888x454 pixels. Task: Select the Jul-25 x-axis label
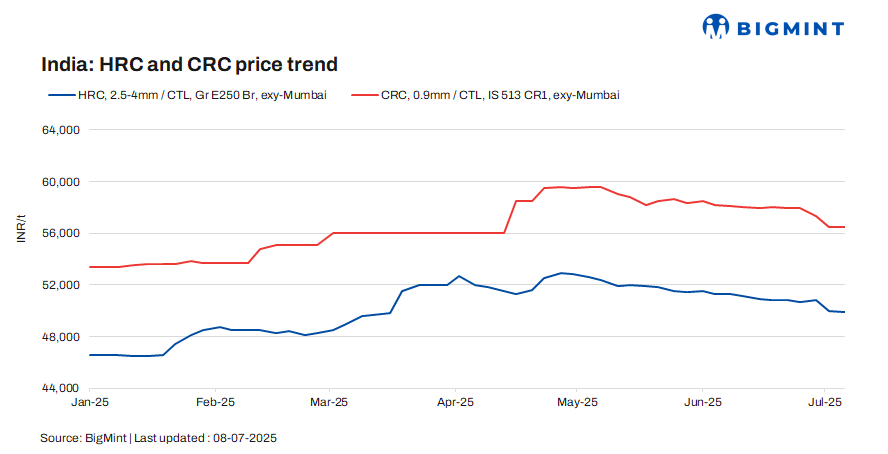(823, 402)
